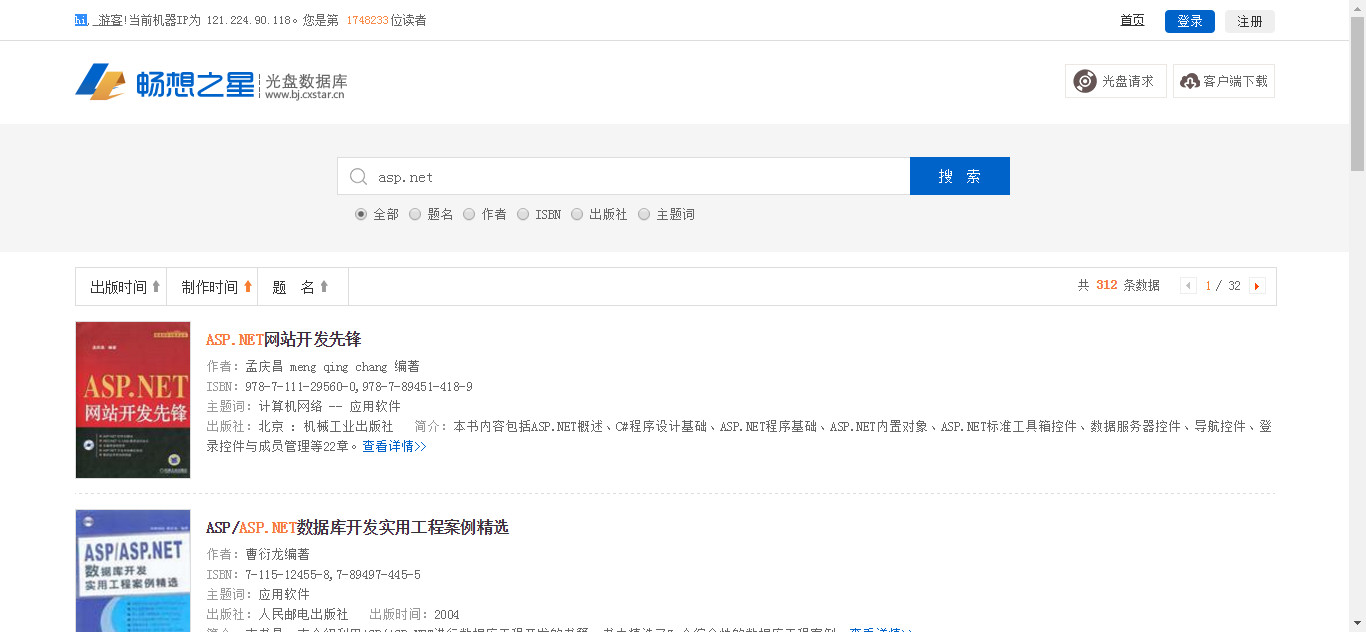
Task: Open 客户端下载 client download button
Action: tap(1224, 81)
